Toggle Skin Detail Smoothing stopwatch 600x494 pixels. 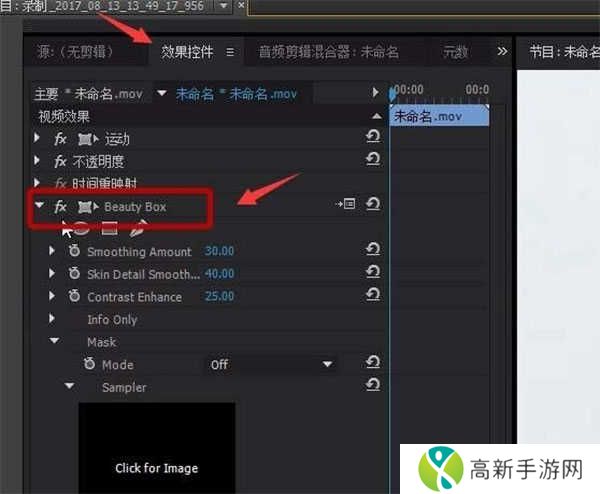[74, 274]
